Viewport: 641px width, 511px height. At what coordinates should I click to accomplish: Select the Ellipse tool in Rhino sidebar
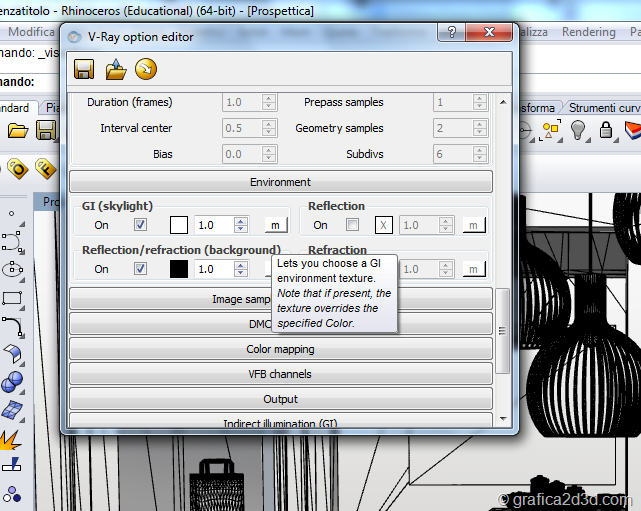pyautogui.click(x=12, y=269)
